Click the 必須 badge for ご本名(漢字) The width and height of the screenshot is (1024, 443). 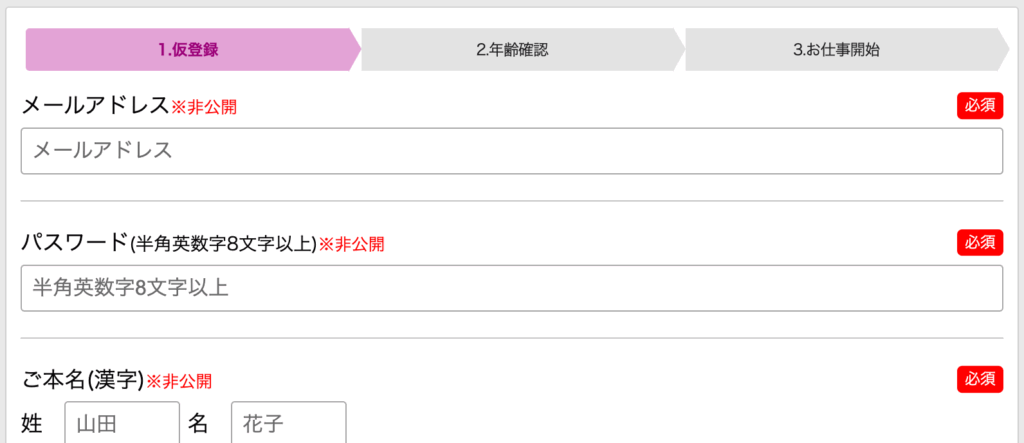click(x=979, y=379)
